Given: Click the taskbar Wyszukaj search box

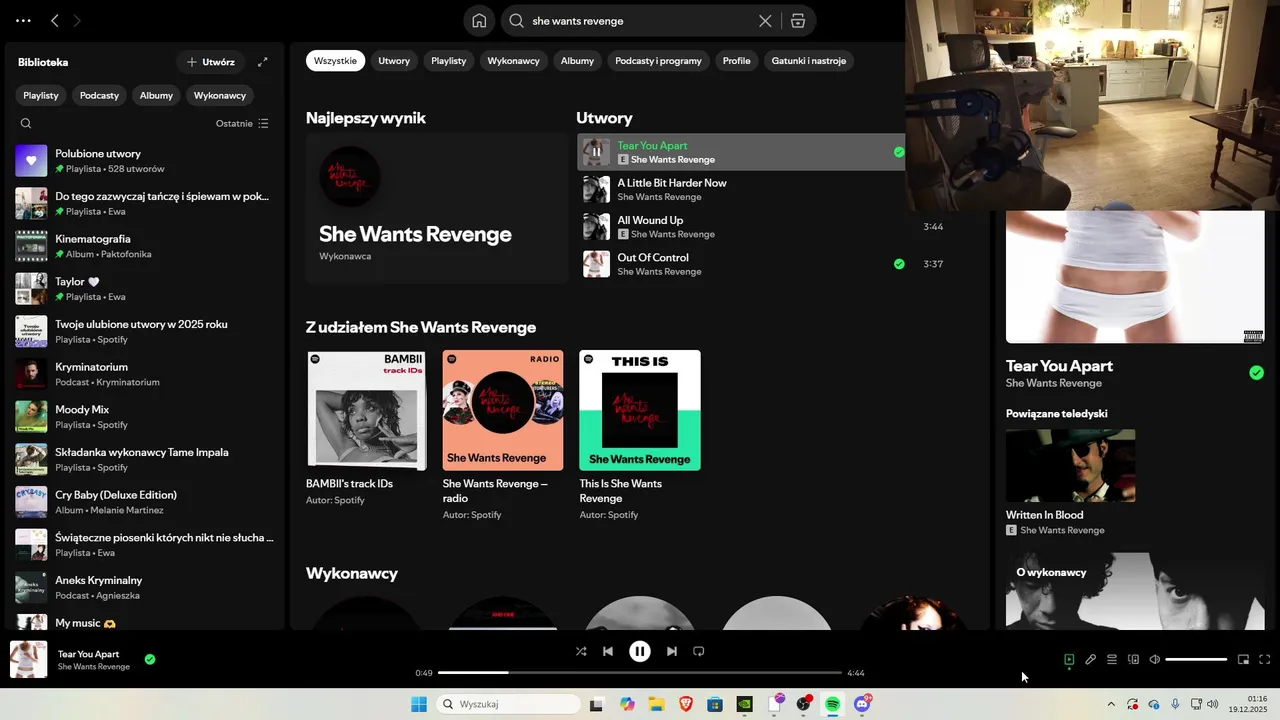Looking at the screenshot, I should click(509, 705).
